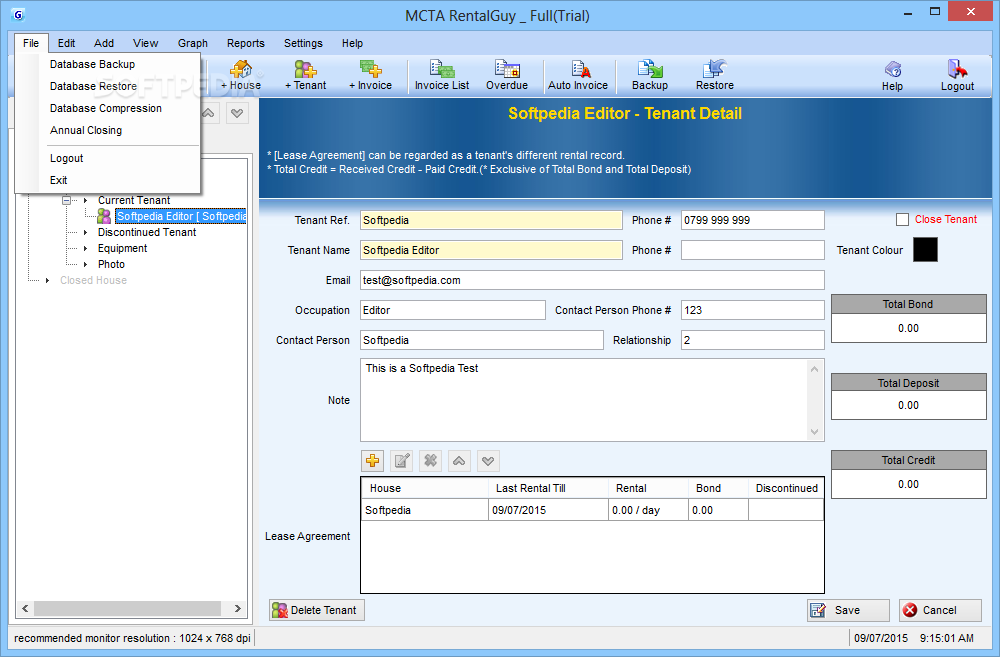Click the Relationship input field
This screenshot has width=1000, height=657.
(753, 340)
